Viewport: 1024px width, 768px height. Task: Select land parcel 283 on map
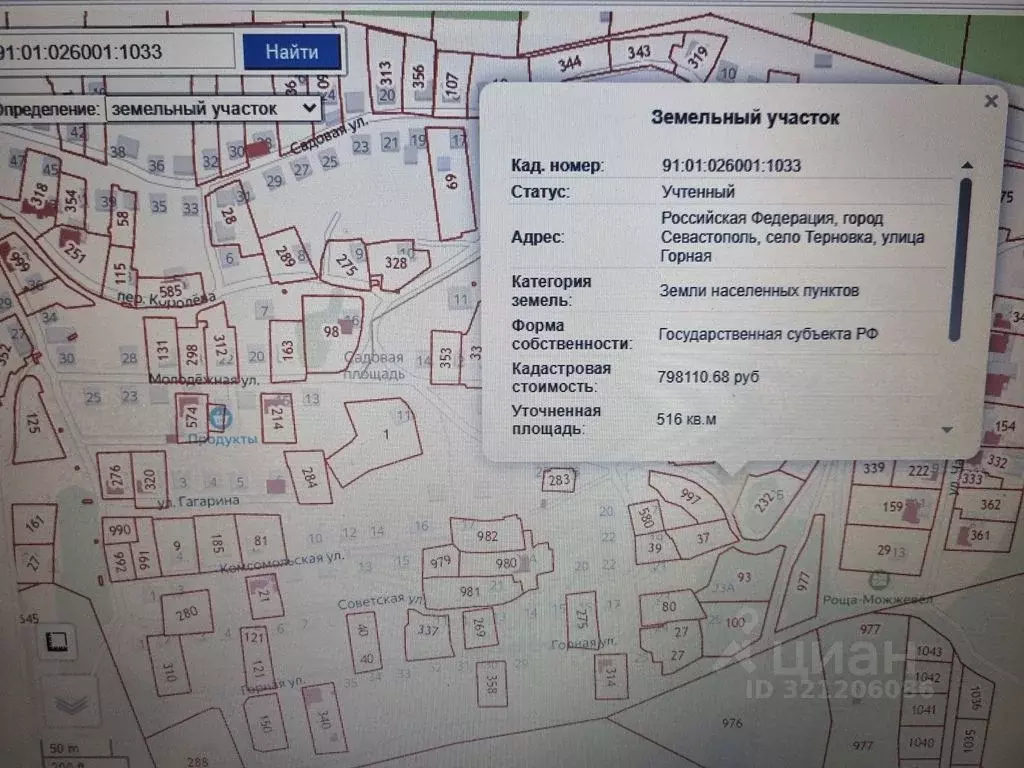(x=559, y=481)
